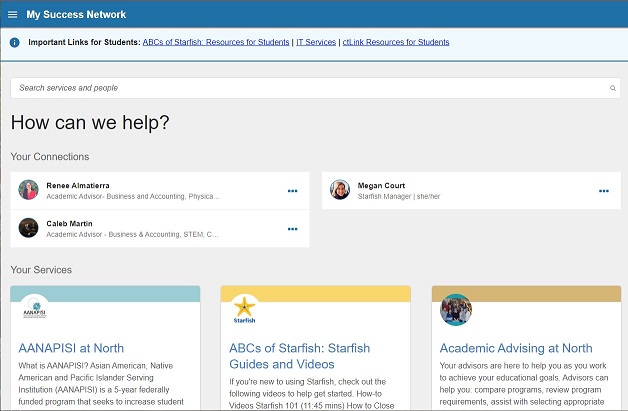Open the IT Services link
Screen dimensions: 628x411
point(316,42)
